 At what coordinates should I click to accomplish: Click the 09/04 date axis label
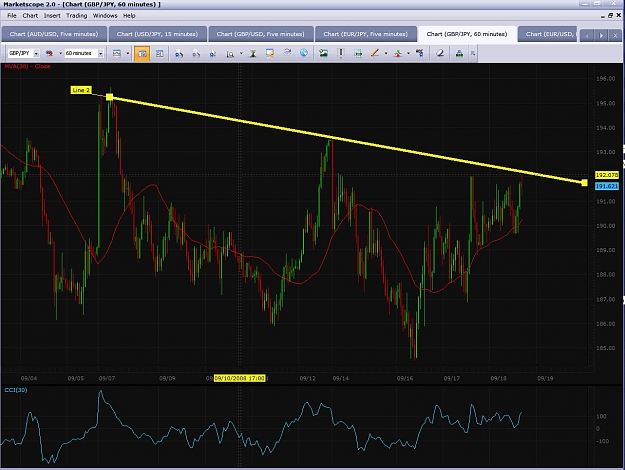coord(29,378)
